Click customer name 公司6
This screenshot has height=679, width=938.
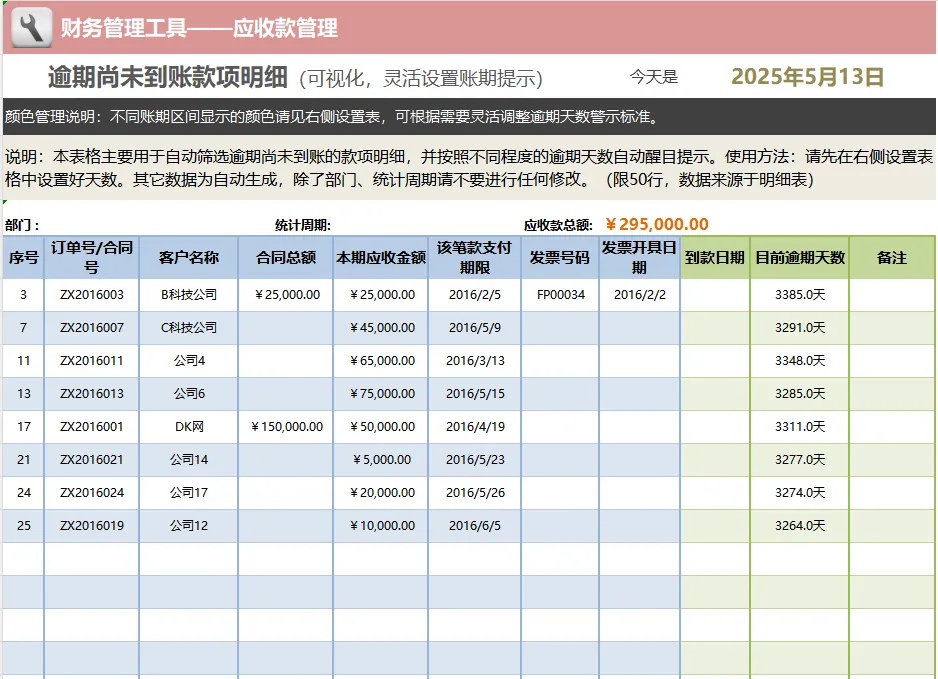coord(189,394)
